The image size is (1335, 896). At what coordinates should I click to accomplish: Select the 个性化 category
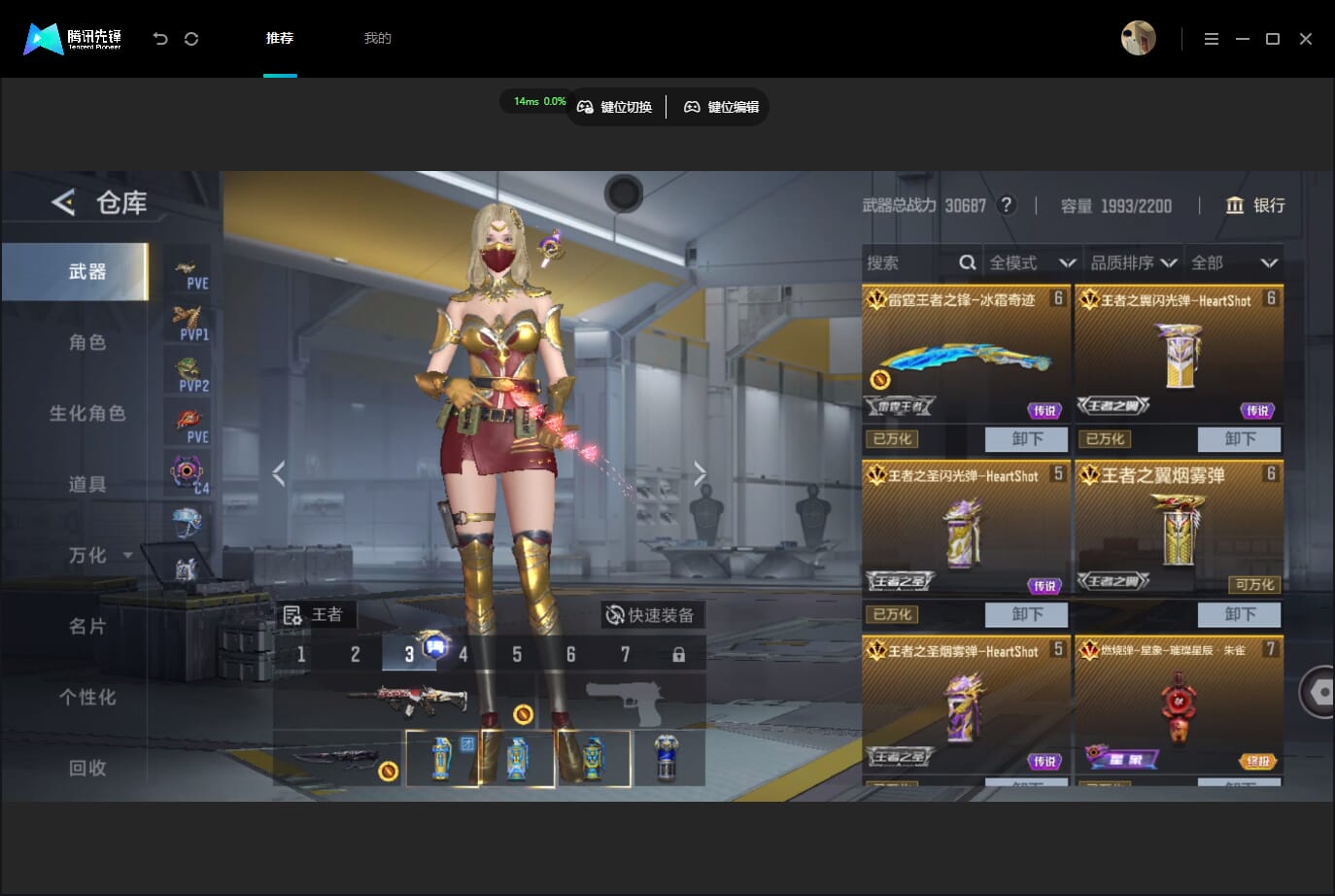click(x=87, y=697)
